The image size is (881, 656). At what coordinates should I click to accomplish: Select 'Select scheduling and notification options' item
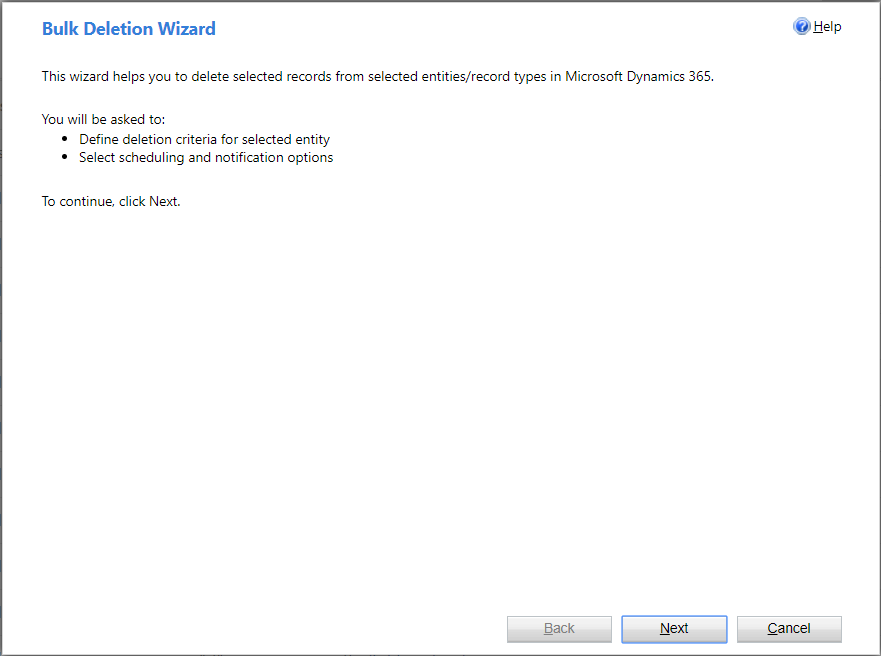206,157
